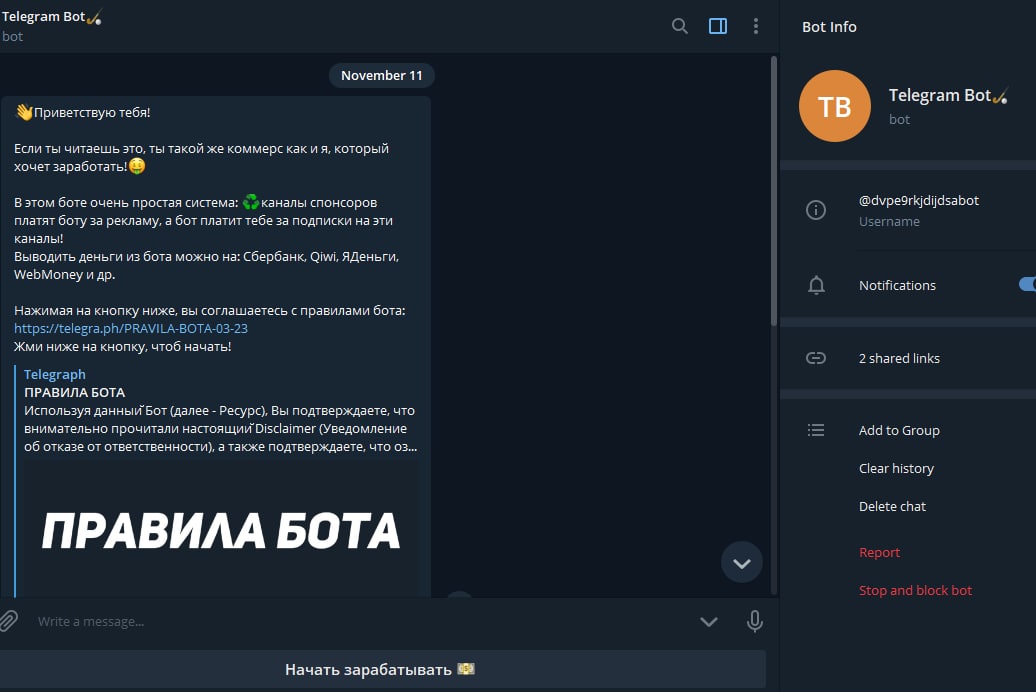Image resolution: width=1036 pixels, height=692 pixels.
Task: Start voice message with microphone icon
Action: (x=755, y=621)
